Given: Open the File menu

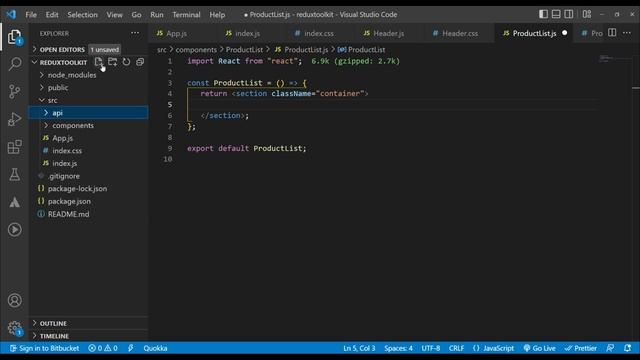Looking at the screenshot, I should [31, 15].
